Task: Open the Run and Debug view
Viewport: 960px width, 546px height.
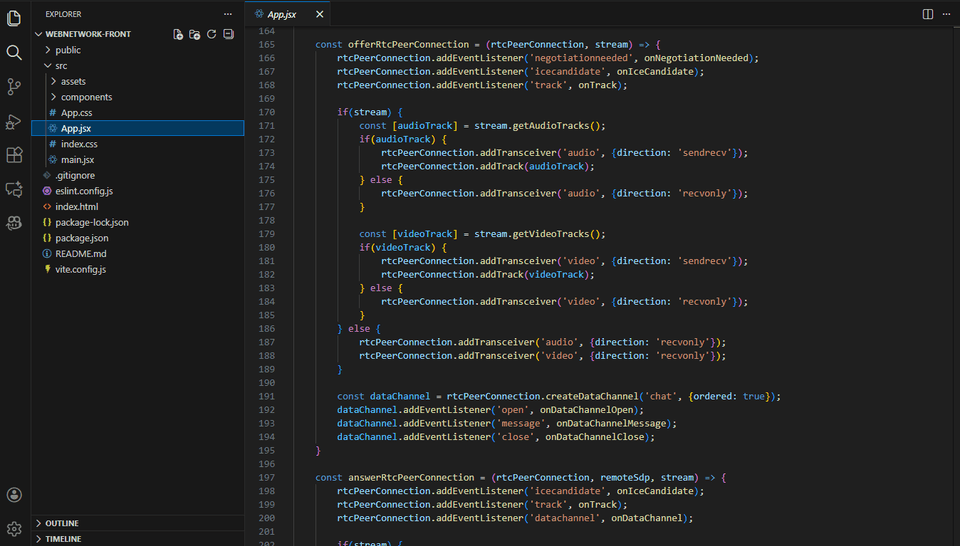Action: pos(14,121)
